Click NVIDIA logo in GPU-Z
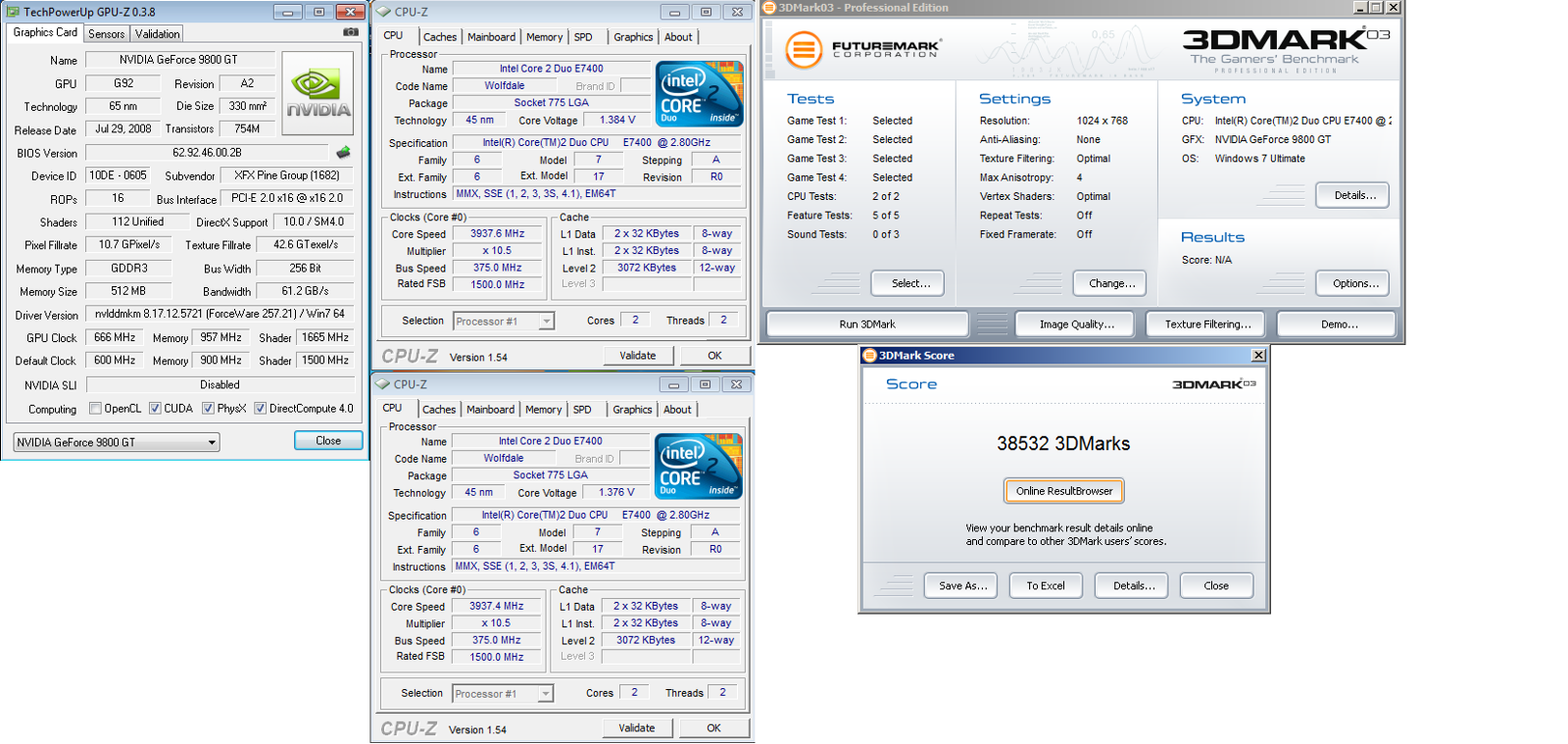The width and height of the screenshot is (1568, 744). 318,92
